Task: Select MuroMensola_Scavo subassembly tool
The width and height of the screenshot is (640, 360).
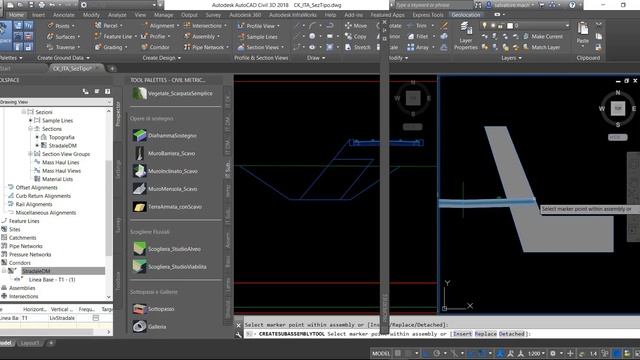Action: click(165, 189)
